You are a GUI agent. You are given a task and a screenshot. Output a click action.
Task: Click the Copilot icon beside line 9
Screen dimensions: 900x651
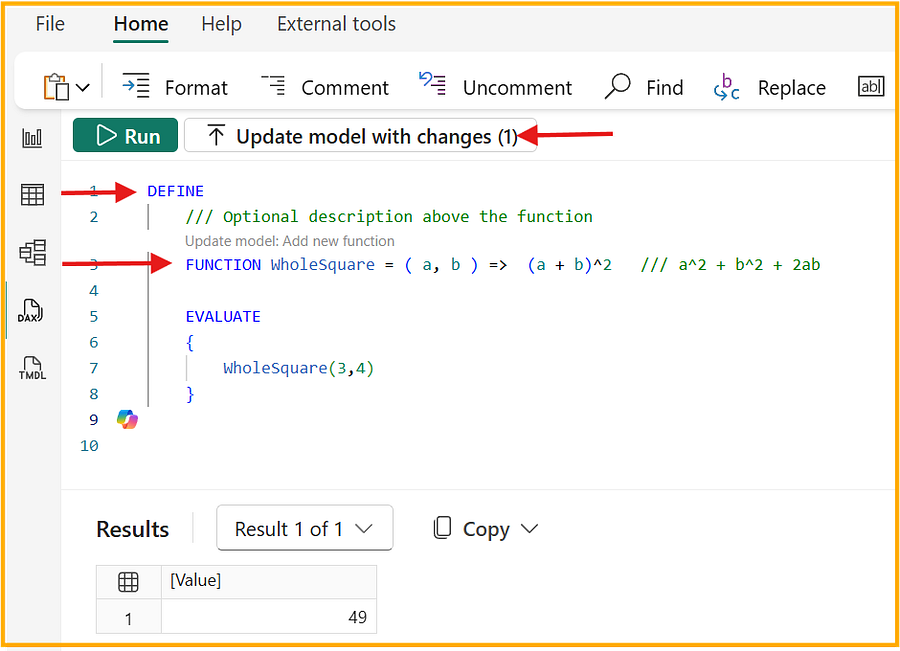126,419
